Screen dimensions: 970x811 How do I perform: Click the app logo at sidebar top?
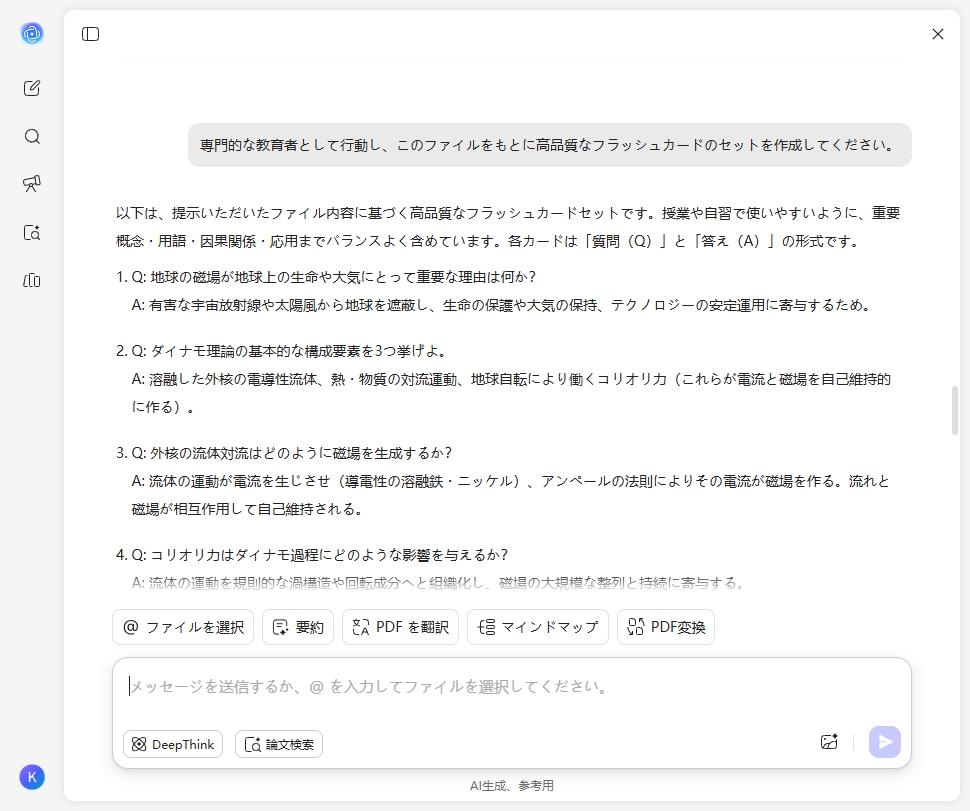pyautogui.click(x=31, y=33)
